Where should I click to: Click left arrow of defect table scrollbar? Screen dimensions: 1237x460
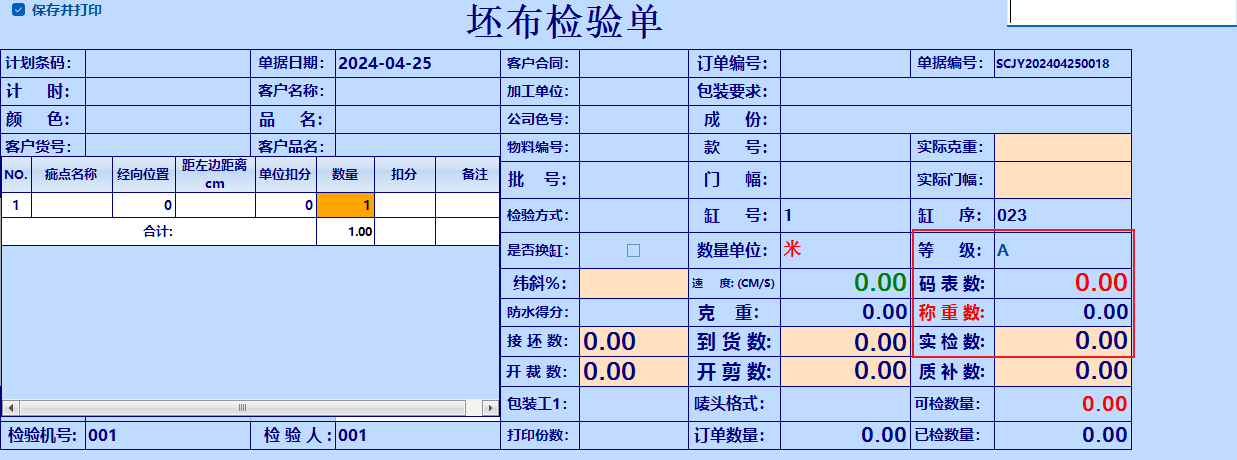click(x=10, y=408)
